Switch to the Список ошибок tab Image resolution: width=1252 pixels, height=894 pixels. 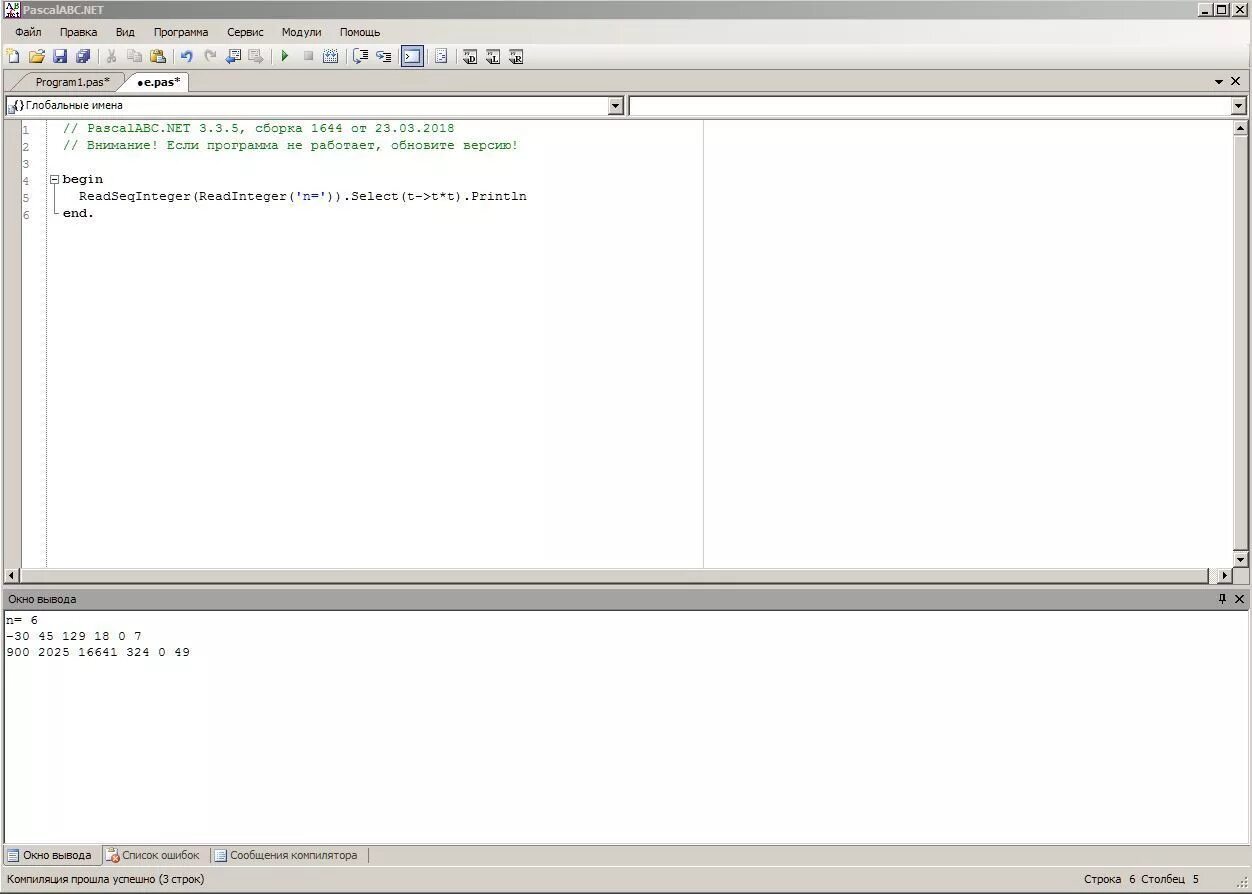tap(153, 855)
